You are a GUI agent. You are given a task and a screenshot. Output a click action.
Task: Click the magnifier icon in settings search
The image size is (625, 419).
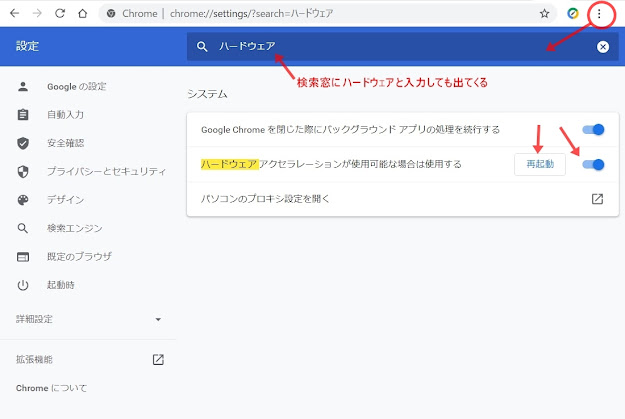(x=202, y=47)
